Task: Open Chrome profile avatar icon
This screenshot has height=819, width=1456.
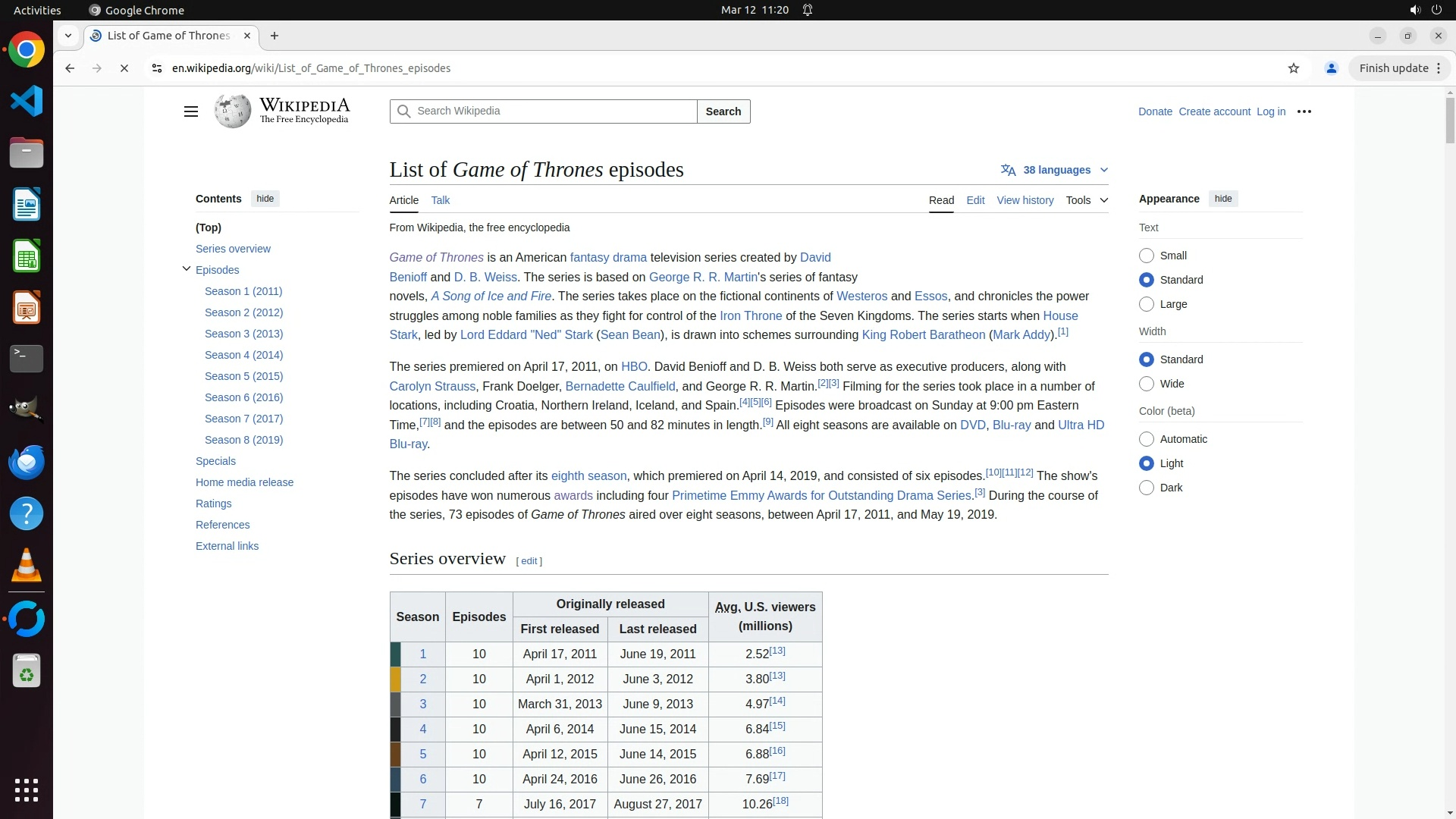Action: [x=1331, y=68]
